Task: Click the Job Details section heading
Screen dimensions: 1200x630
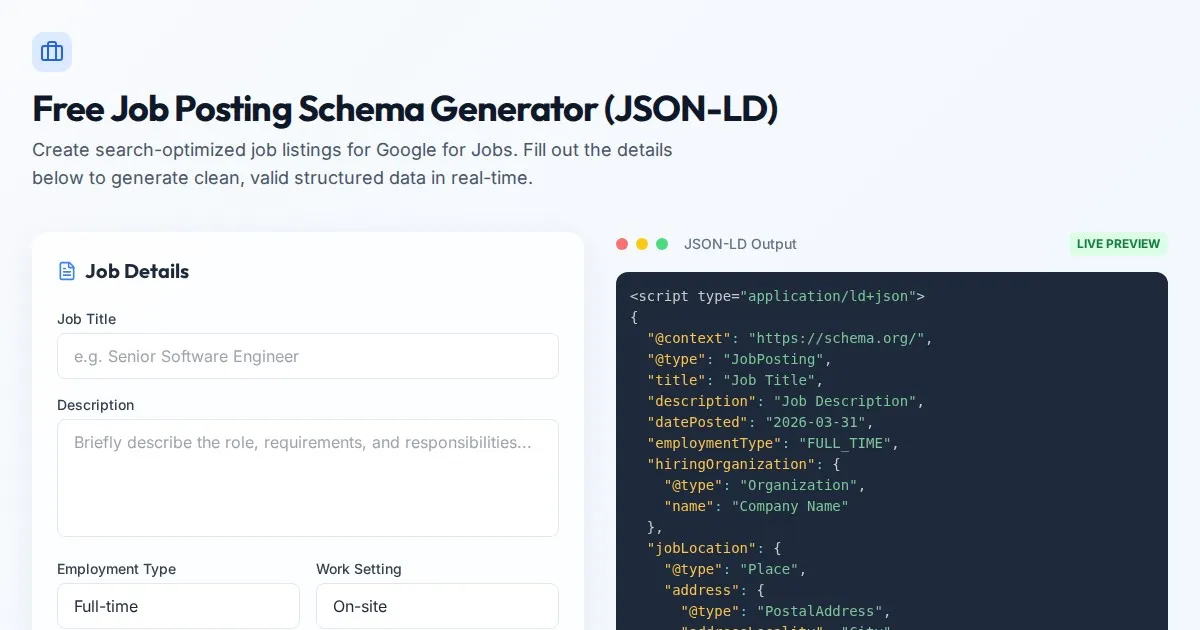Action: (x=137, y=271)
